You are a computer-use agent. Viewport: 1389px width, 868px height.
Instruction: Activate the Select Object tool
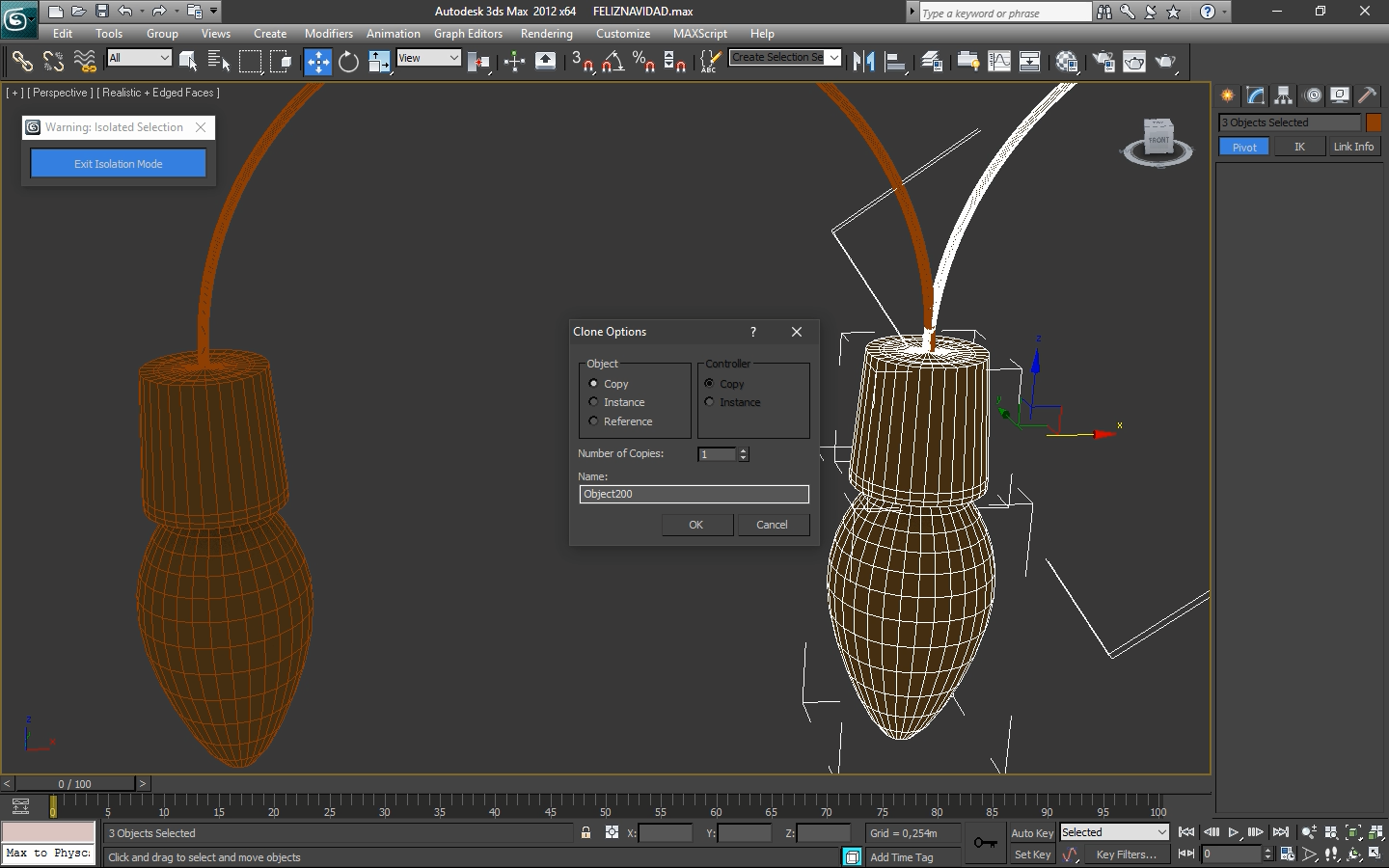[x=188, y=62]
